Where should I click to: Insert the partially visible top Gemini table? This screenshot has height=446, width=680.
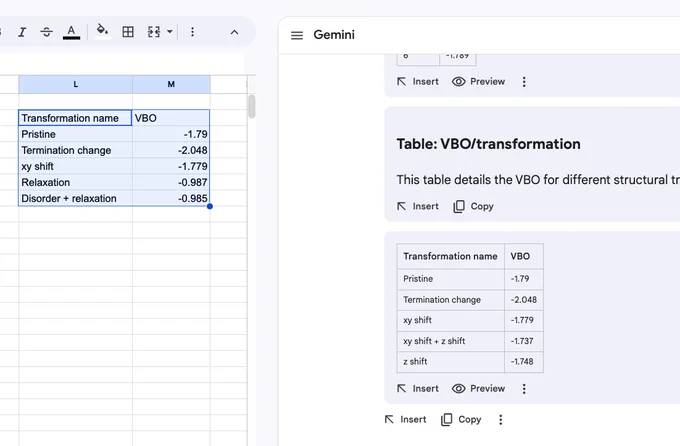pyautogui.click(x=418, y=82)
